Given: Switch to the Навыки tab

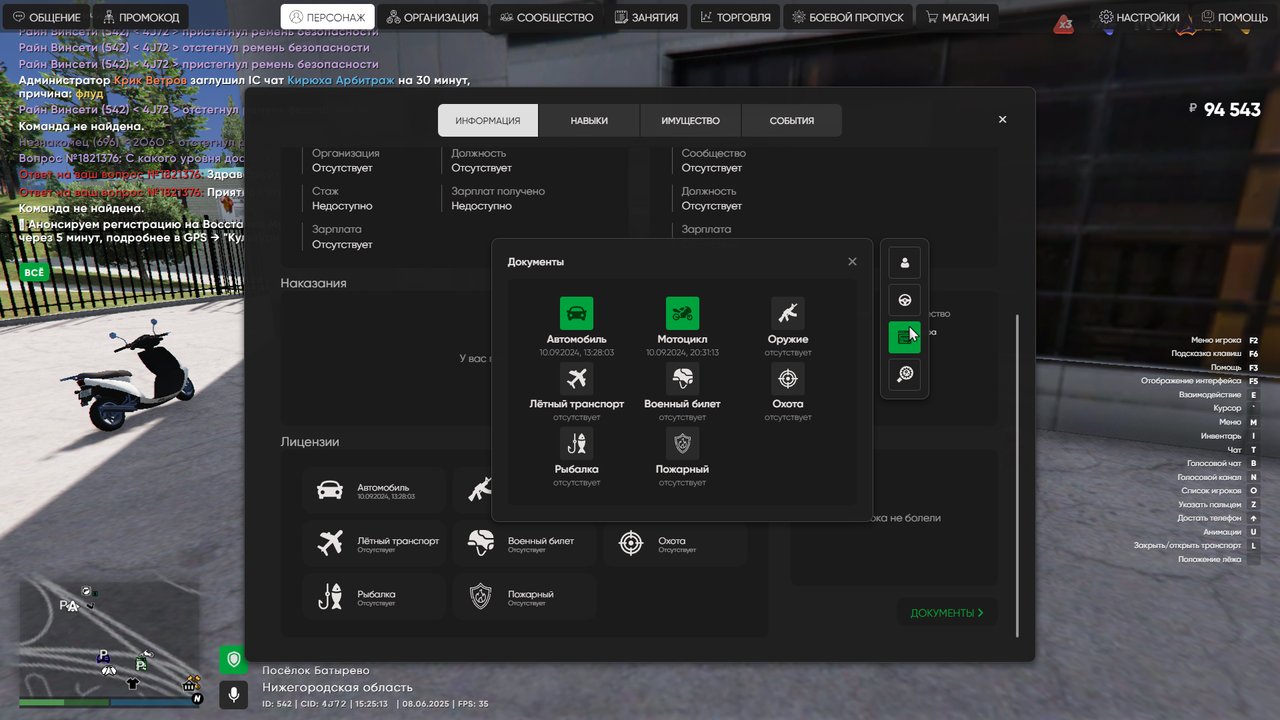Looking at the screenshot, I should coord(589,120).
